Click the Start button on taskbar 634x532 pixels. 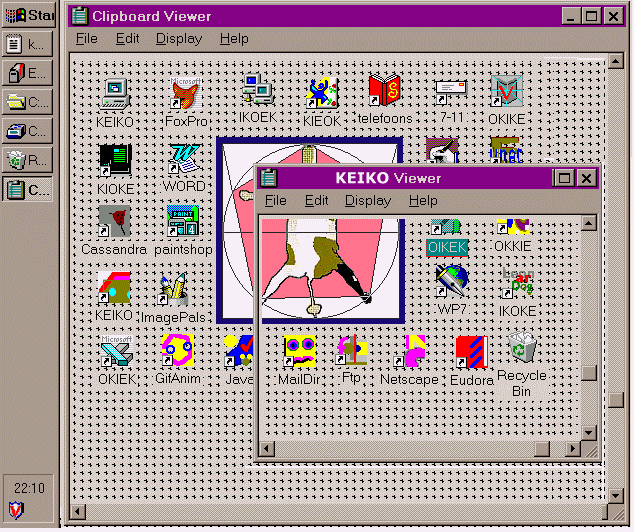(x=29, y=15)
